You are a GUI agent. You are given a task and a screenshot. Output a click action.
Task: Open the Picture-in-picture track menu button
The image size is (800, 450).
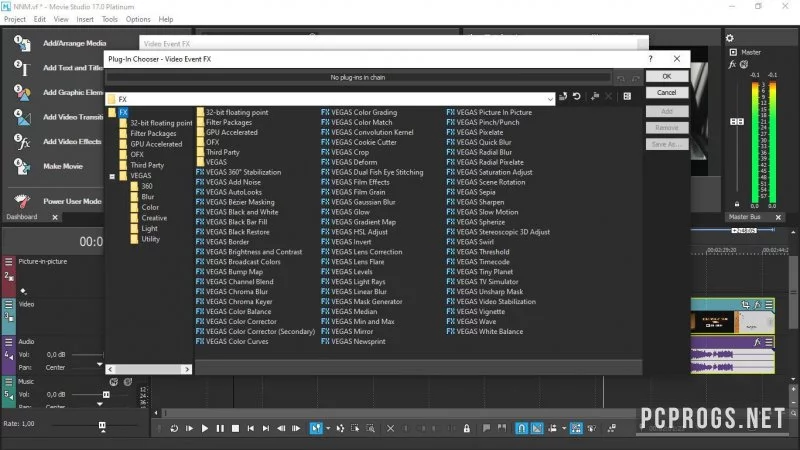coord(9,262)
